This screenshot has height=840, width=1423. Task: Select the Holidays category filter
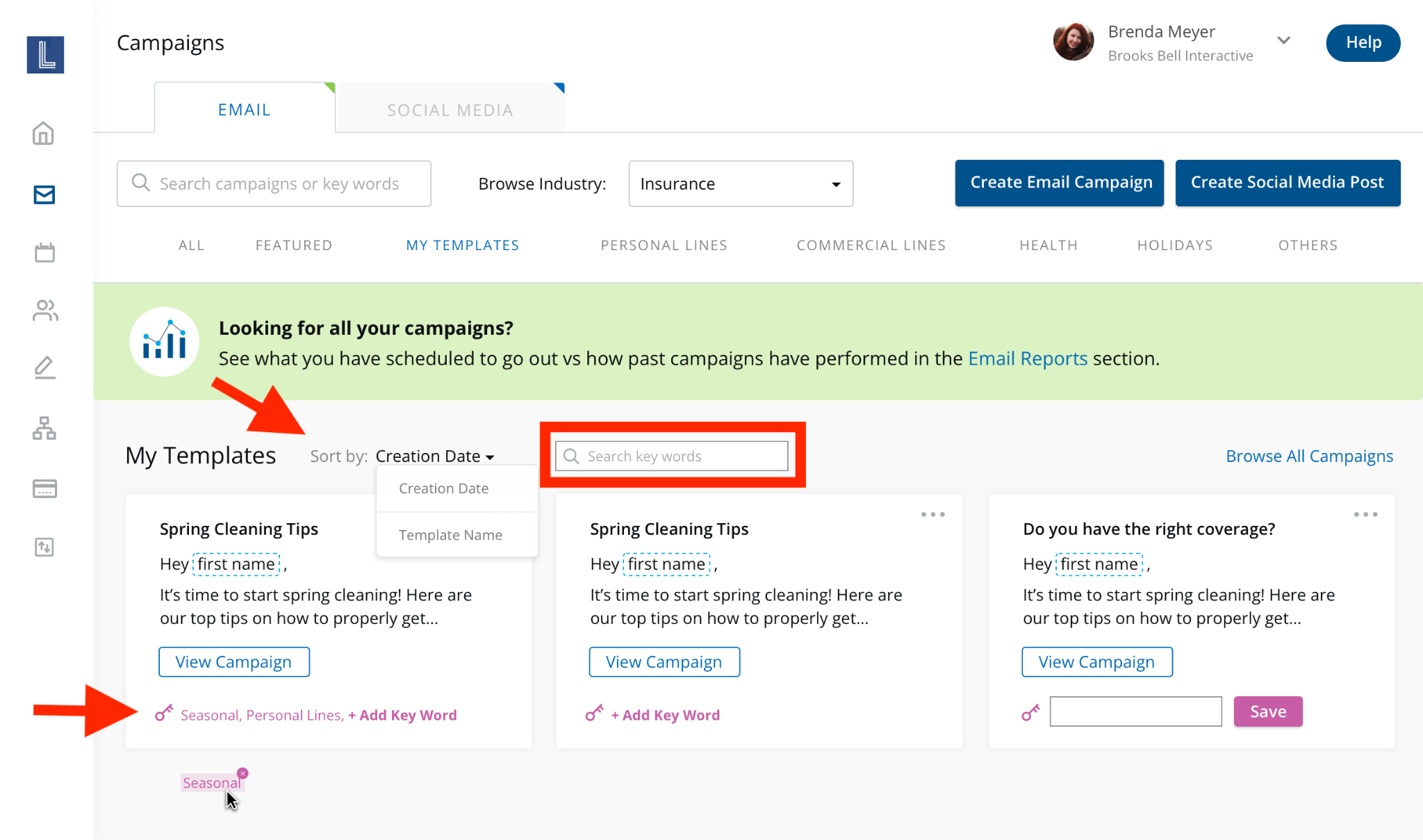1174,245
